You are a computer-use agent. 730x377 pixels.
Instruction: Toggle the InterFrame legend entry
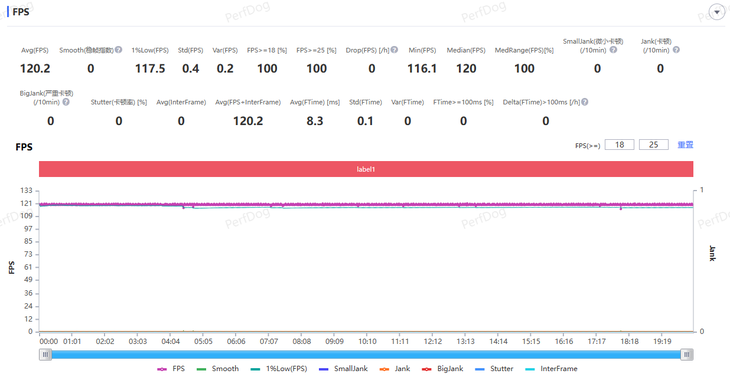[551, 369]
